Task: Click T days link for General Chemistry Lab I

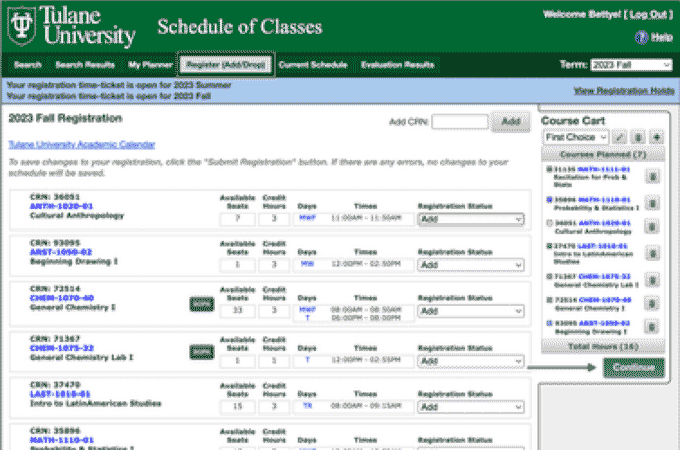Action: [307, 360]
